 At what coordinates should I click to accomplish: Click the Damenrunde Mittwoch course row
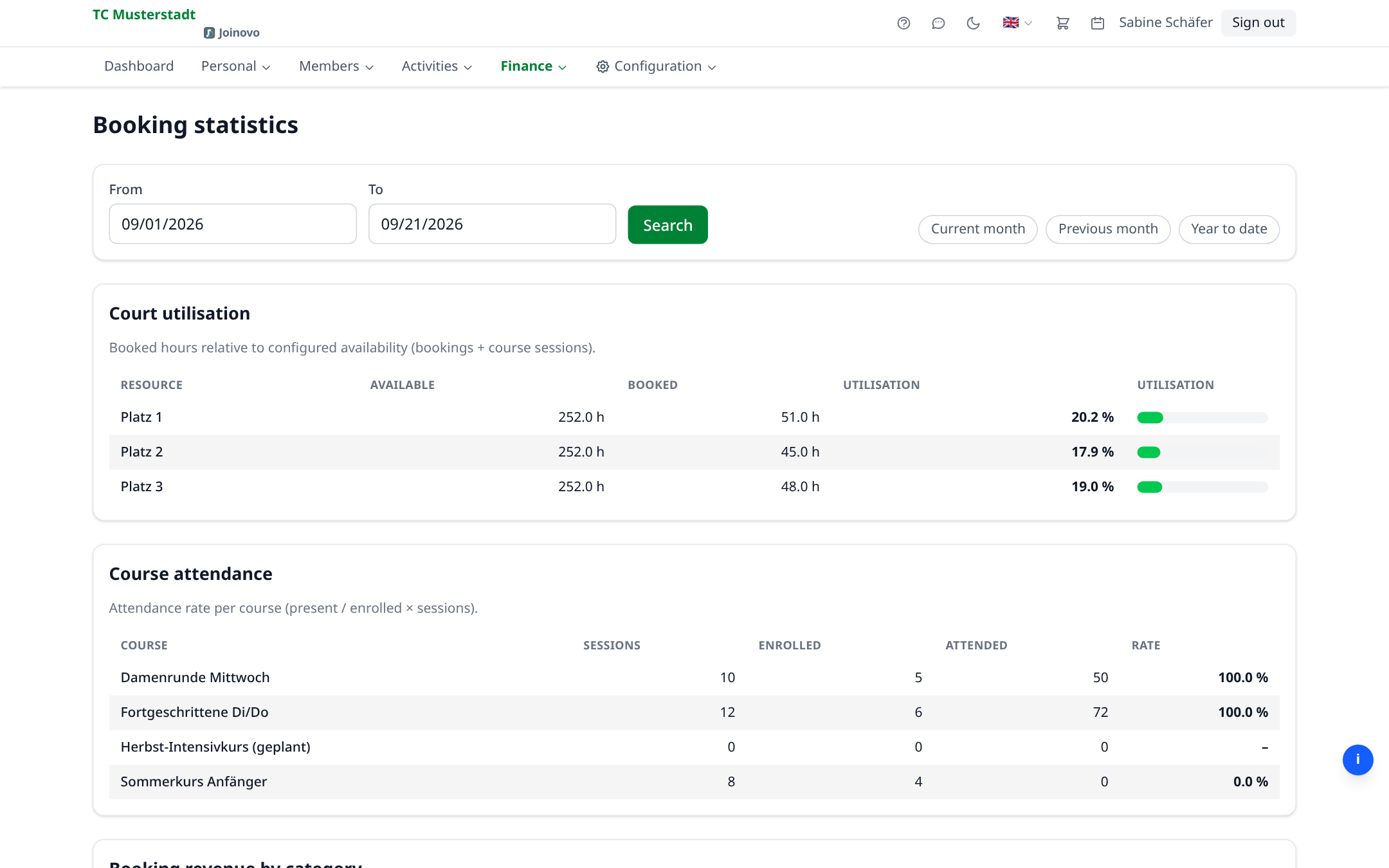coord(694,678)
